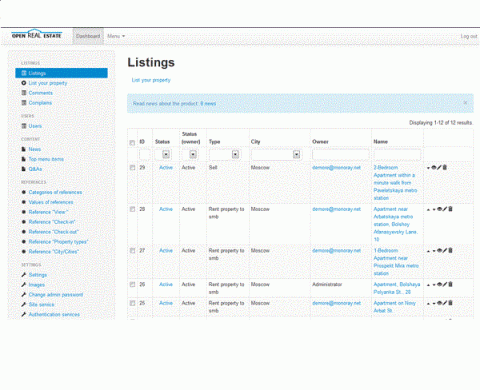Viewport: 480px width, 390px height.
Task: Select listing 27 with its checkbox
Action: pyautogui.click(x=132, y=251)
